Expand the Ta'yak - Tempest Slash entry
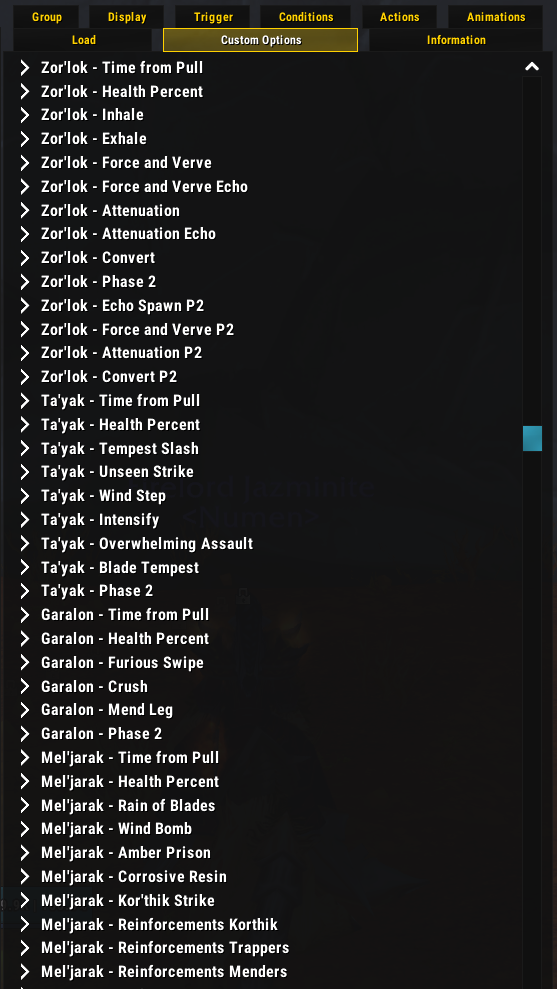This screenshot has height=989, width=557. [x=25, y=448]
